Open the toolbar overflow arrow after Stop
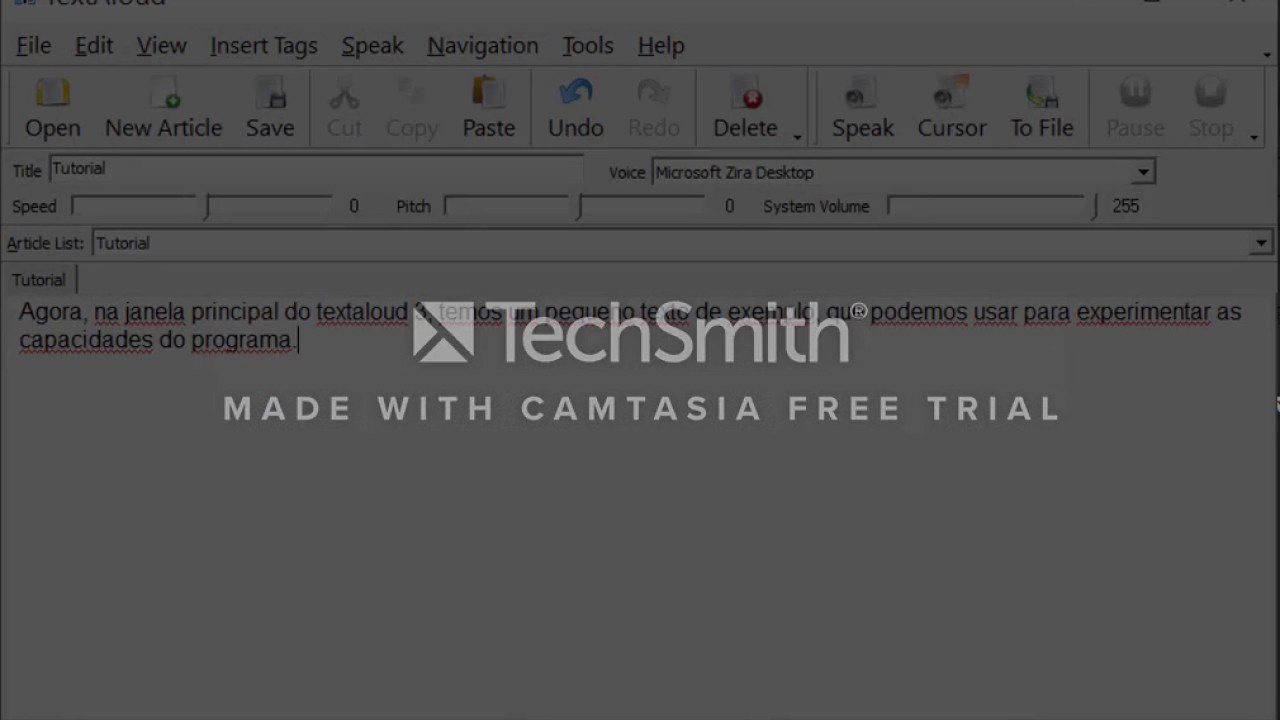 [x=1253, y=136]
